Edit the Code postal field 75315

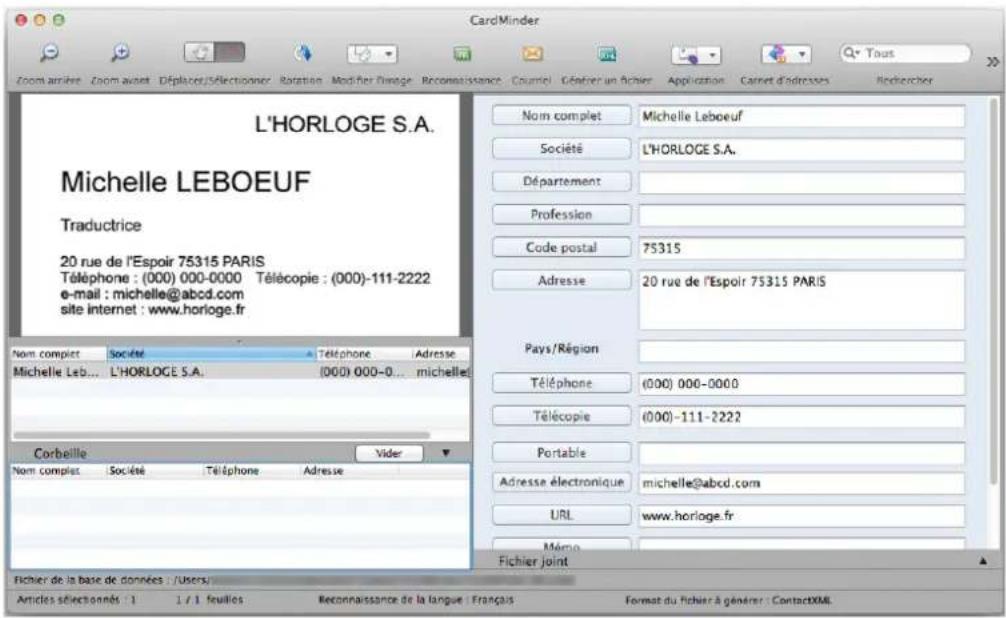(x=801, y=248)
